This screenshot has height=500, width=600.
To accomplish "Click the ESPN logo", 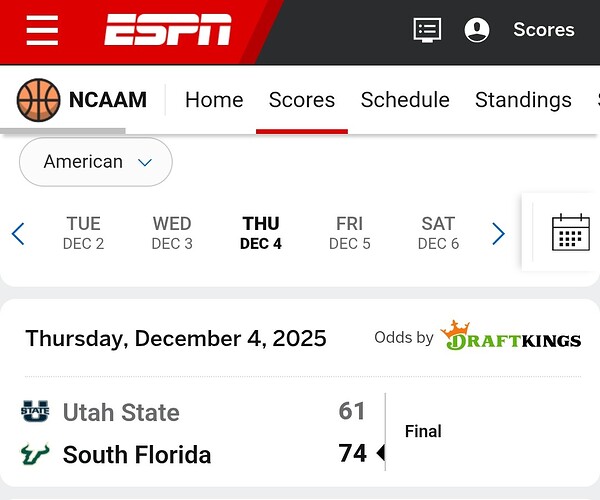I will 168,31.
